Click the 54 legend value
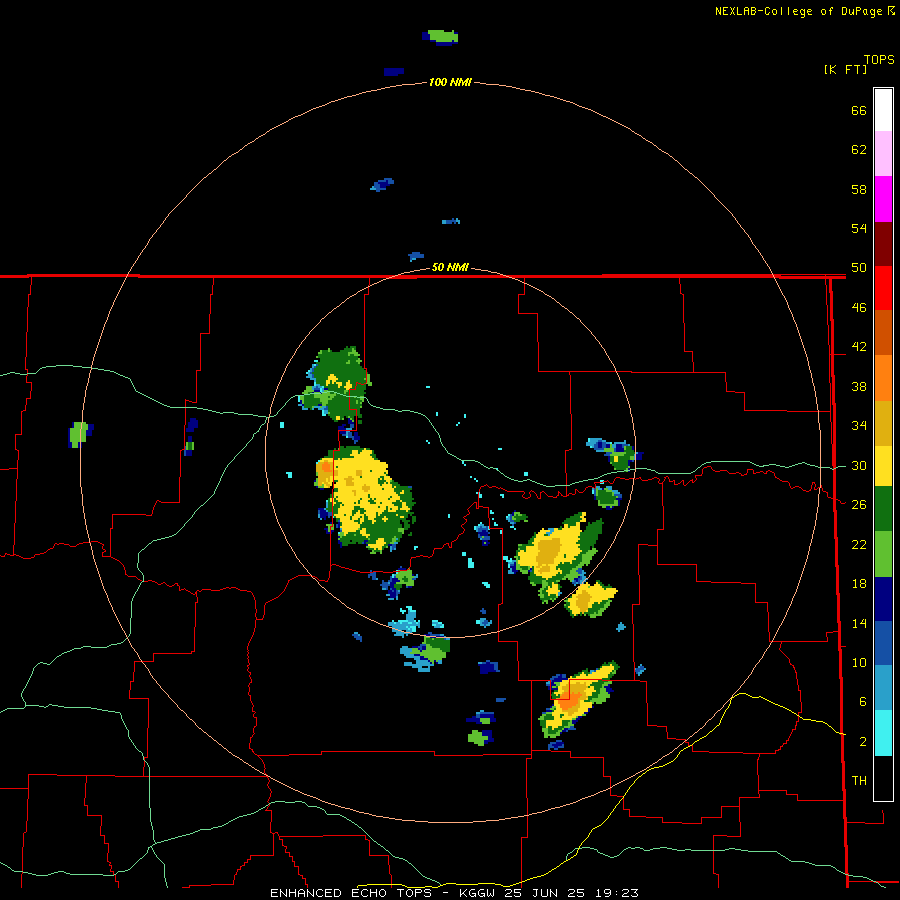Screen dimensions: 900x900 point(859,228)
